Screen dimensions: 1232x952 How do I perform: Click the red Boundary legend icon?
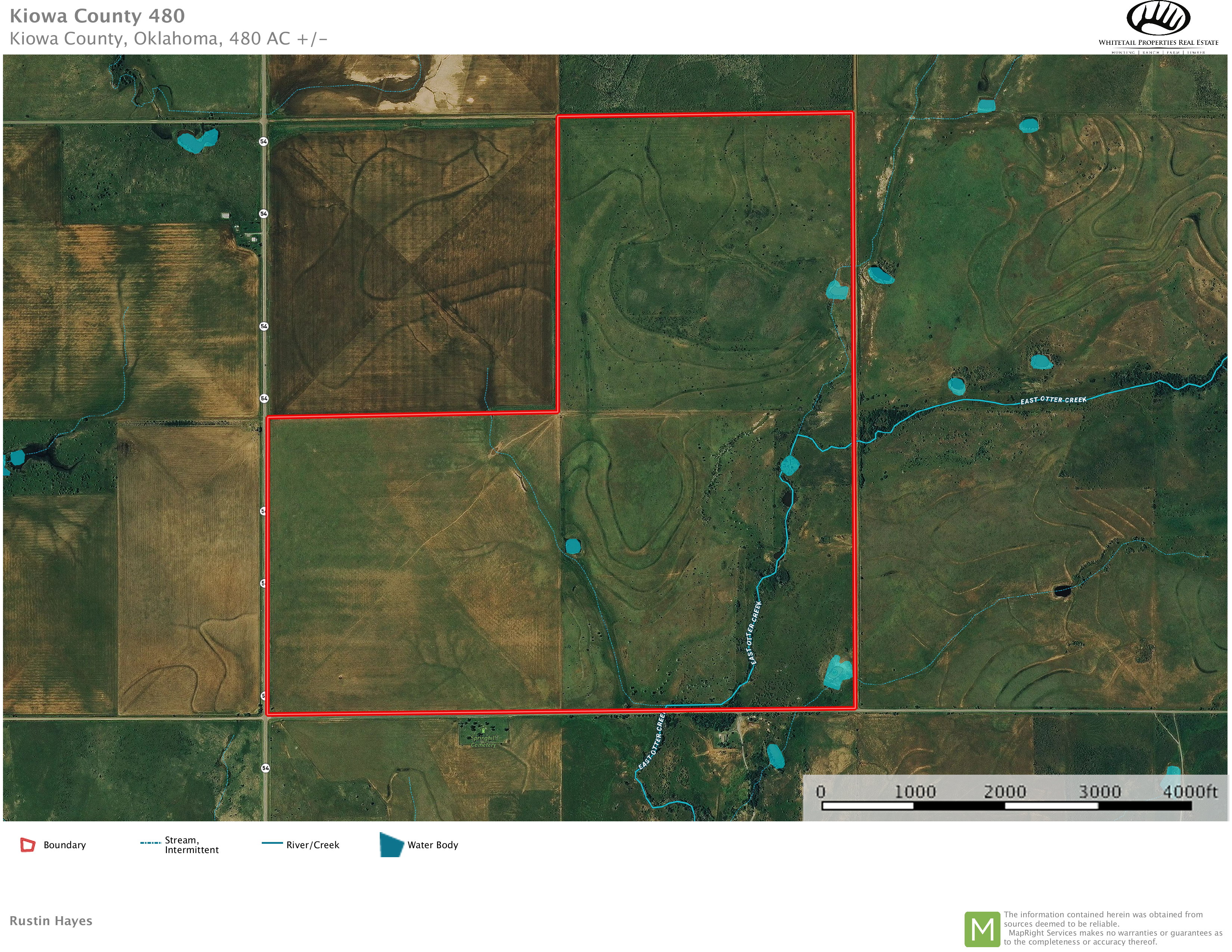click(x=28, y=845)
